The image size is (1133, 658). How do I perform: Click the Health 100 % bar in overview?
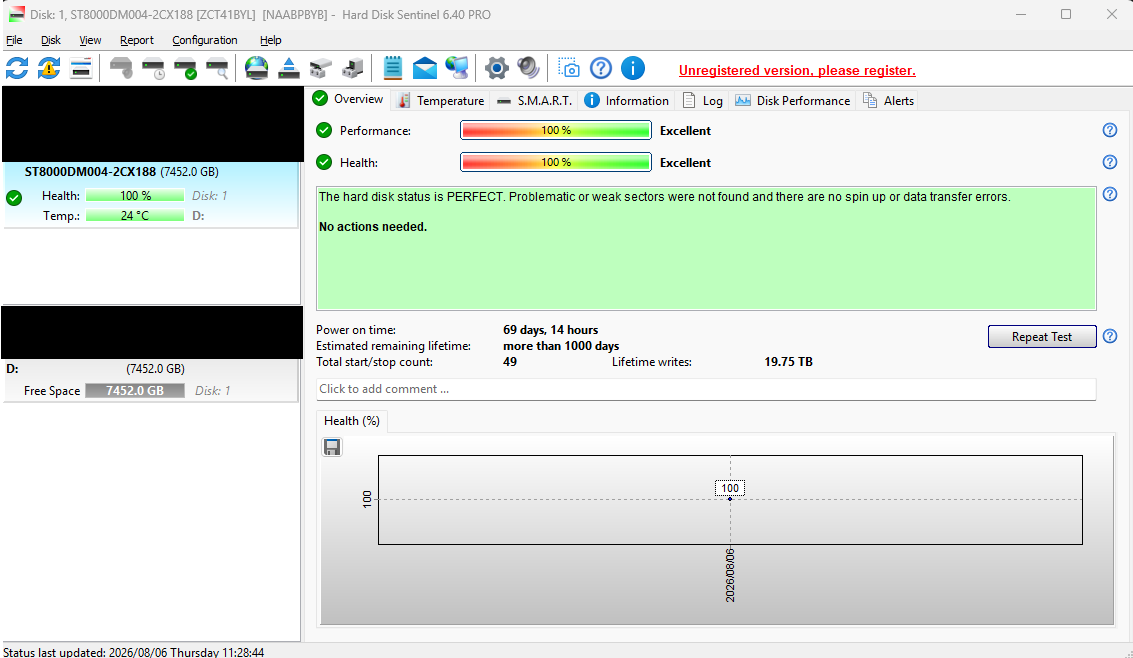tap(556, 162)
